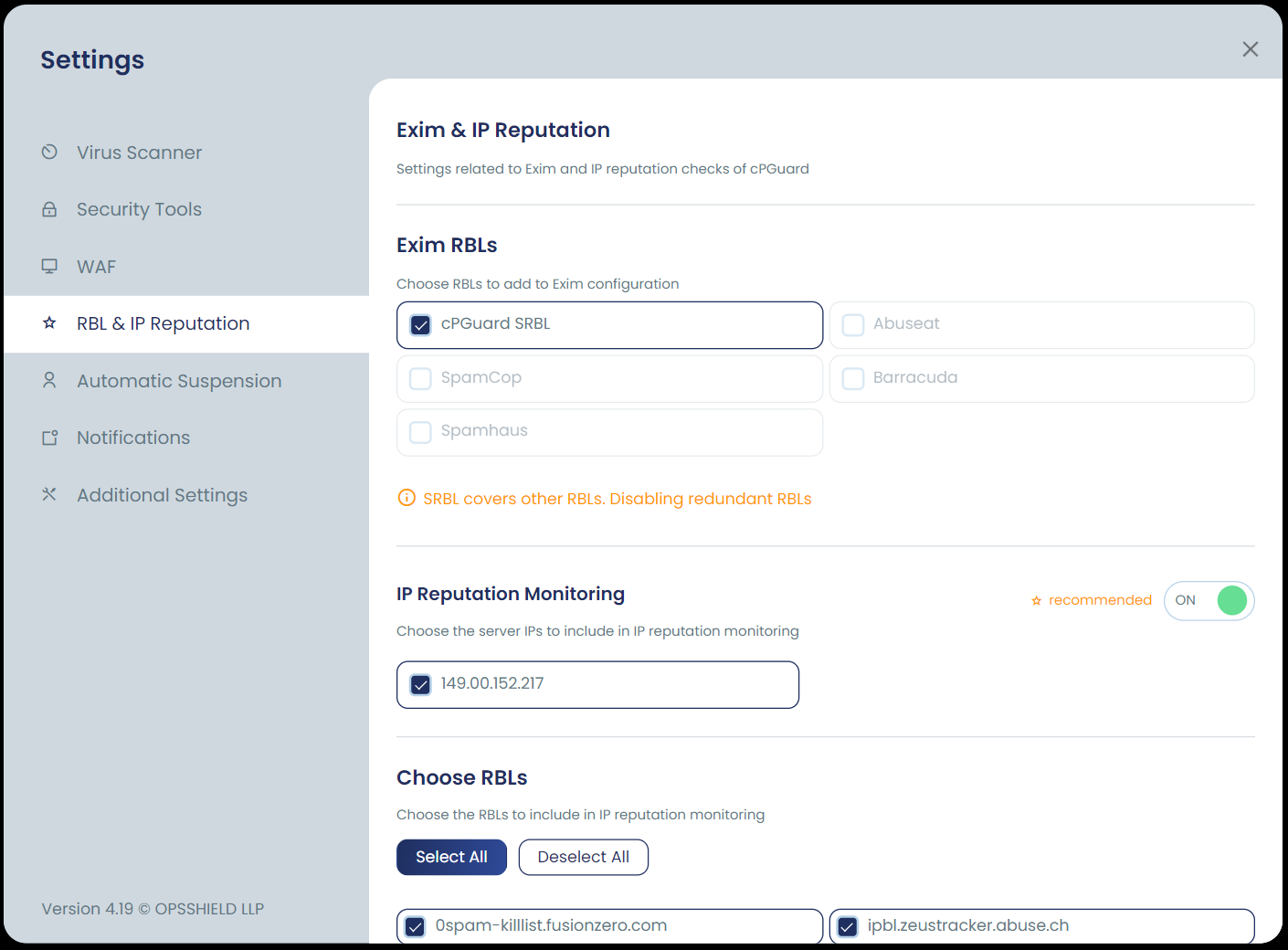
Task: Click the Automatic Suspension person icon
Action: 49,380
